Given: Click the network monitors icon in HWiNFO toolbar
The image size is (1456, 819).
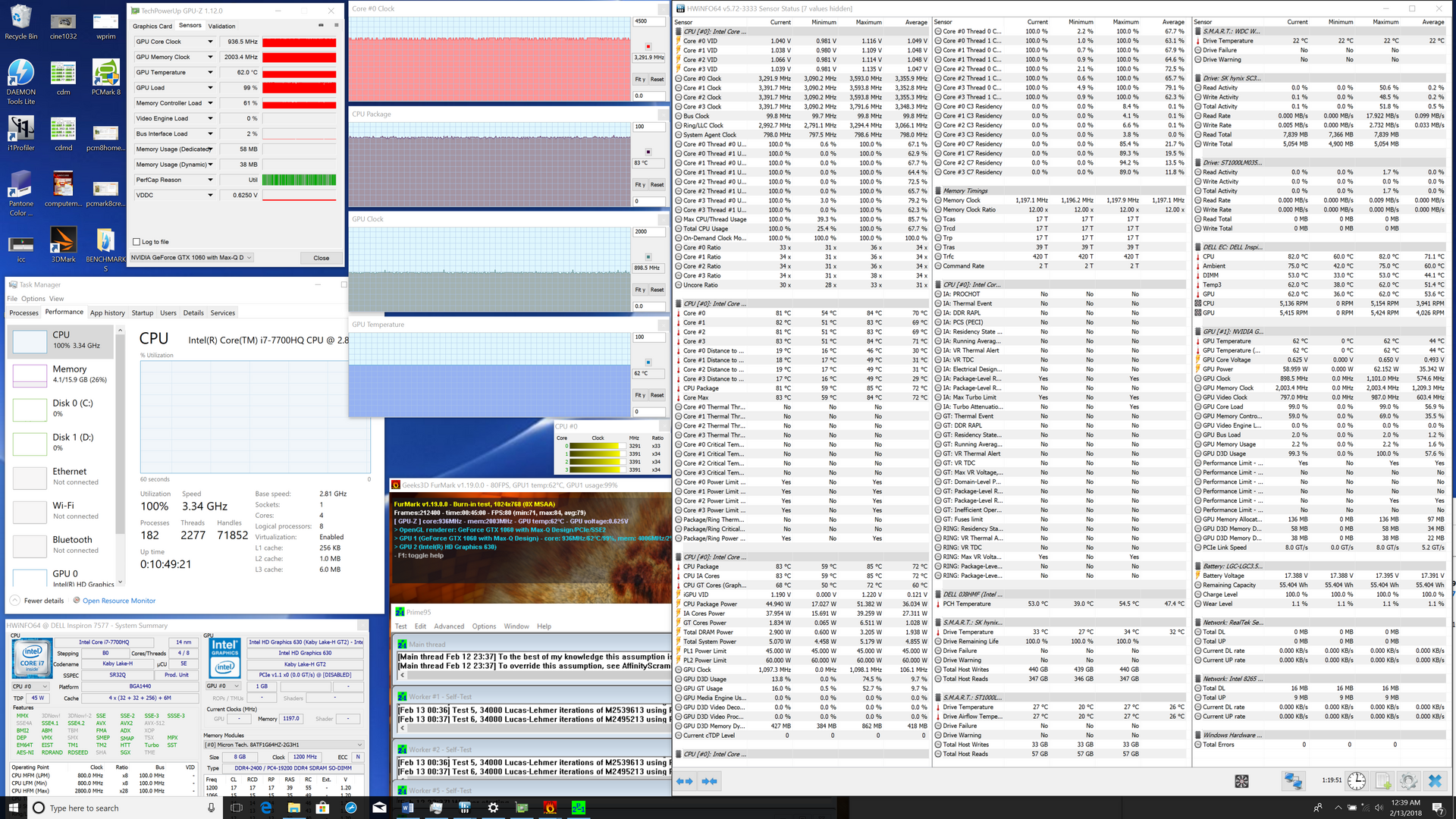Looking at the screenshot, I should pyautogui.click(x=1293, y=781).
